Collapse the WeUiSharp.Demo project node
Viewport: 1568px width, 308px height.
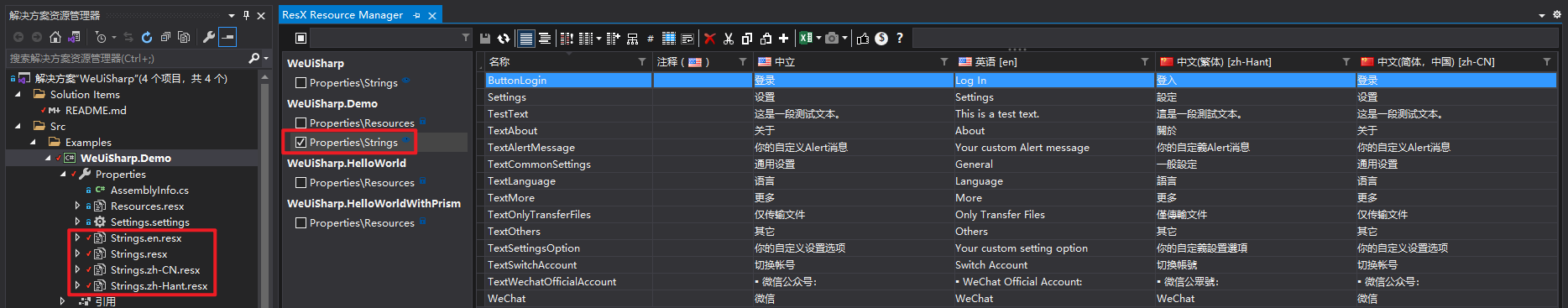coord(48,158)
